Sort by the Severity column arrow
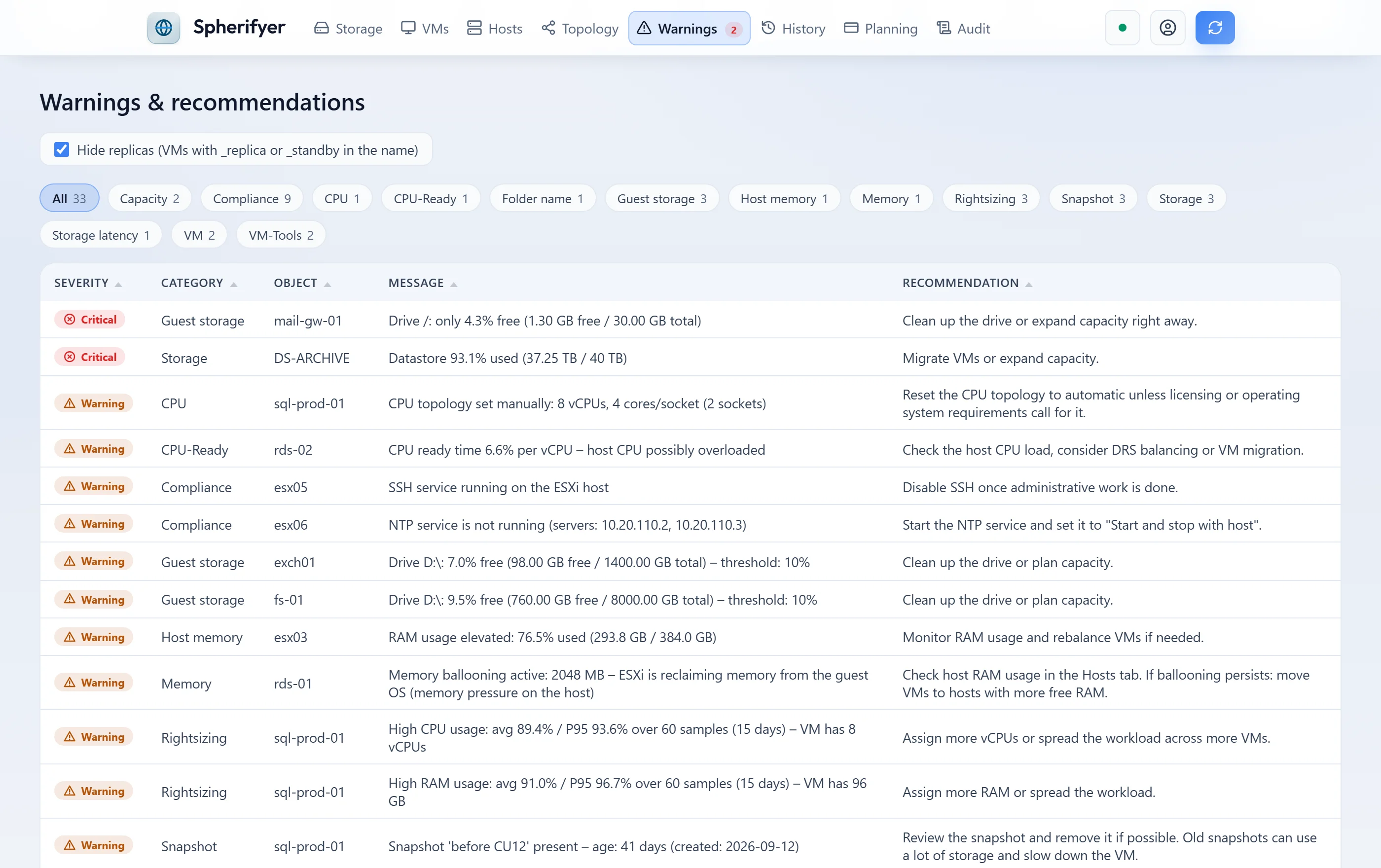Viewport: 1381px width, 868px height. pos(118,284)
